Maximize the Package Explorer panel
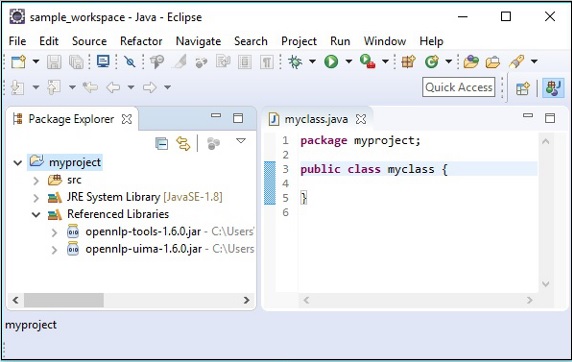Viewport: 572px width, 362px height. pos(238,118)
